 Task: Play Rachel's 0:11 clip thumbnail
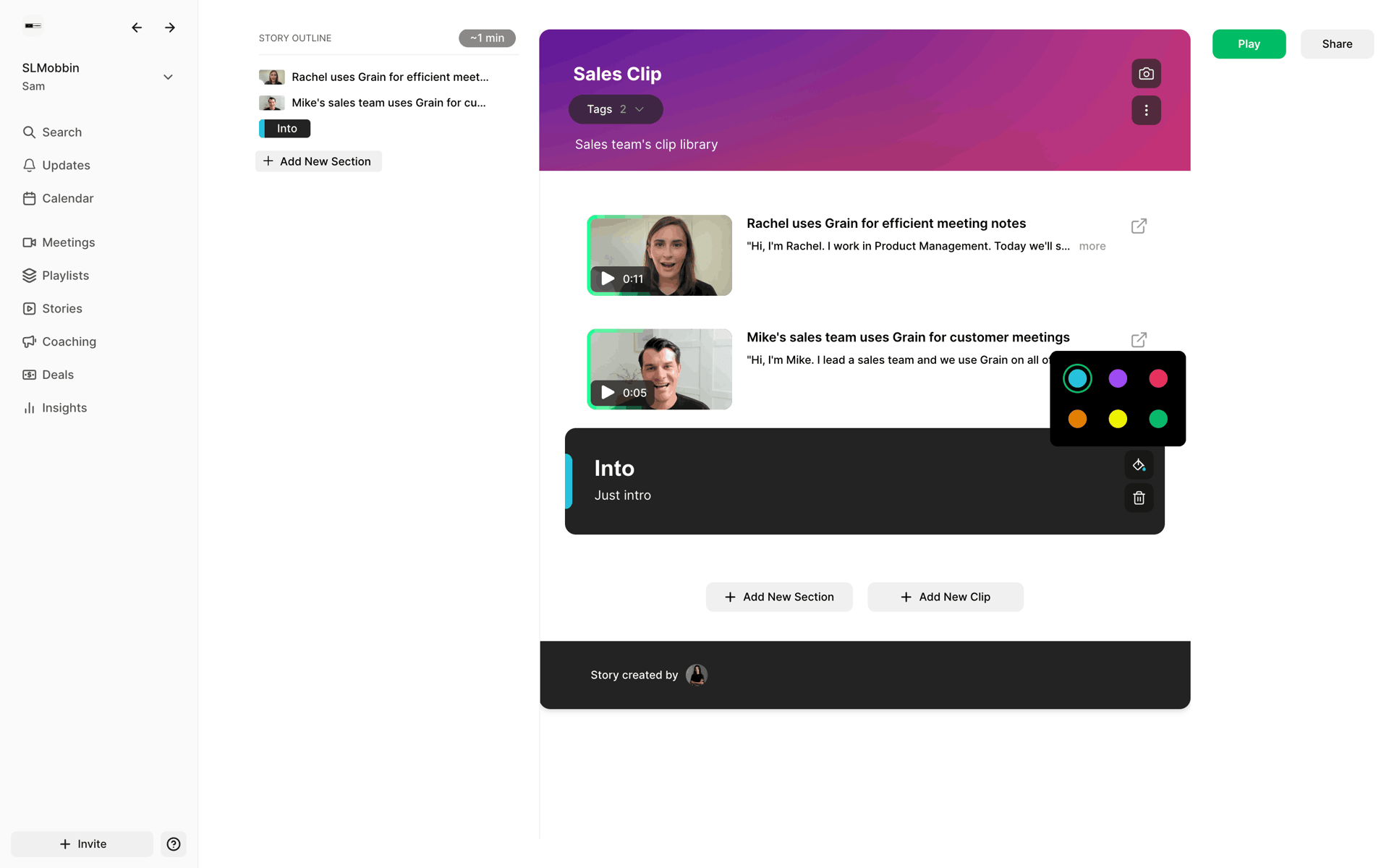click(659, 255)
